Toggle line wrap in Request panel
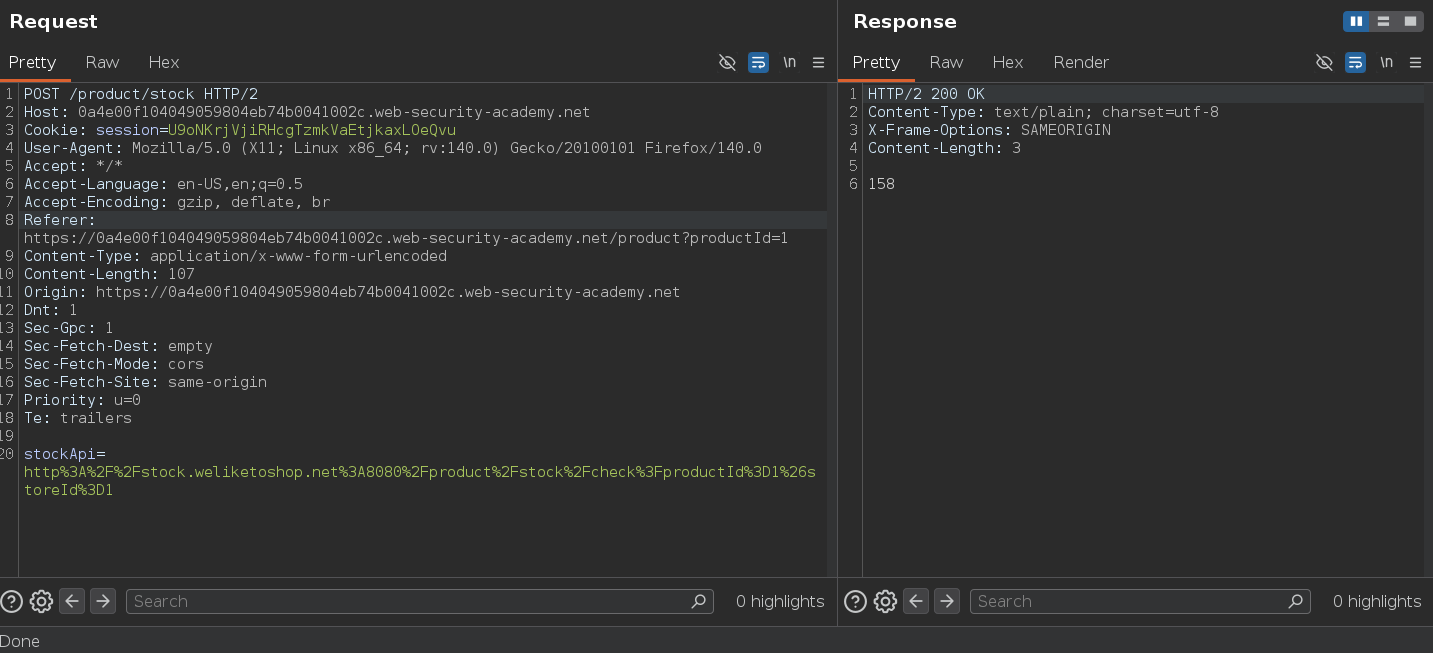1433x653 pixels. point(758,62)
